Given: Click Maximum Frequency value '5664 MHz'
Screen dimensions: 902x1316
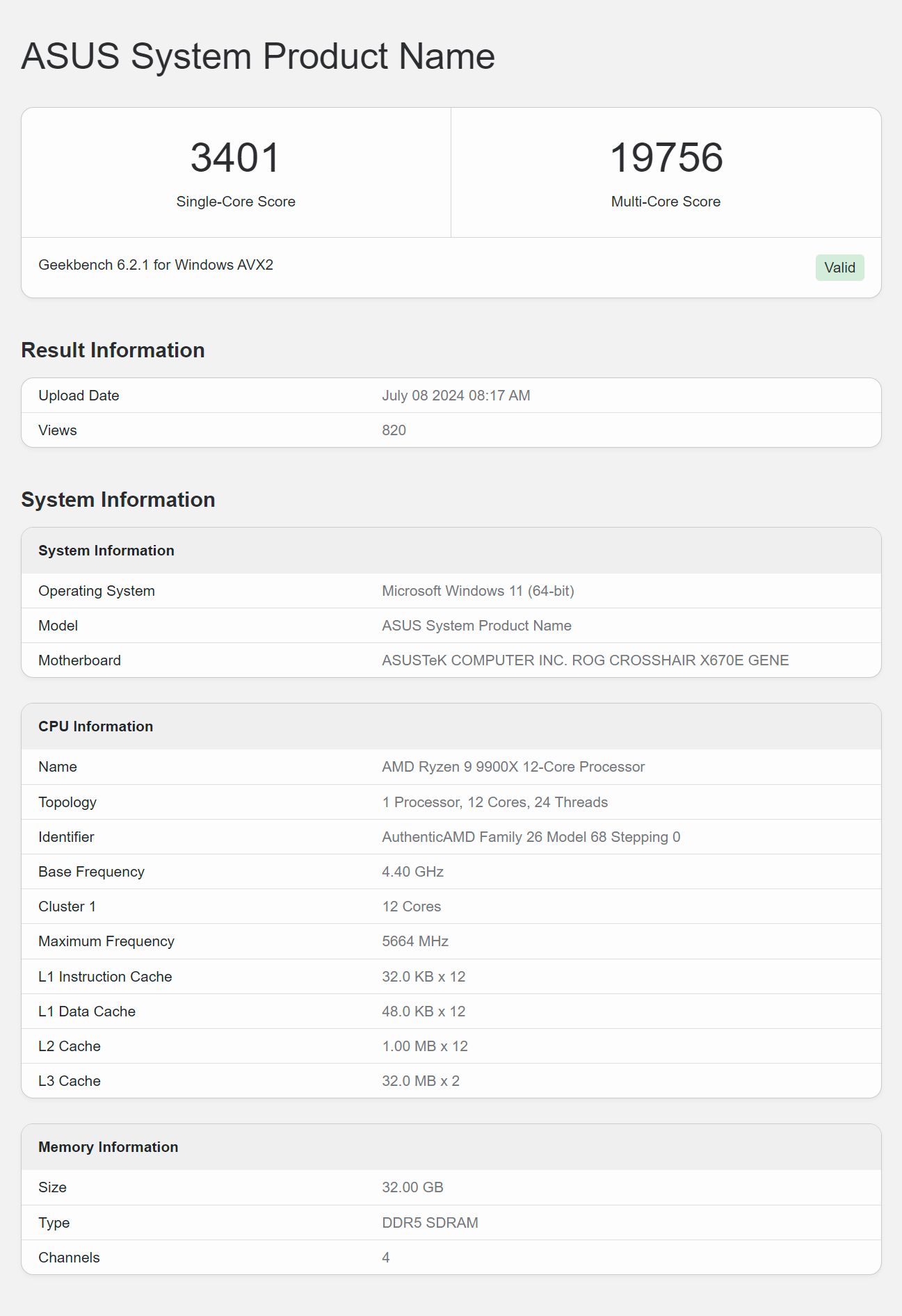Looking at the screenshot, I should pos(415,941).
